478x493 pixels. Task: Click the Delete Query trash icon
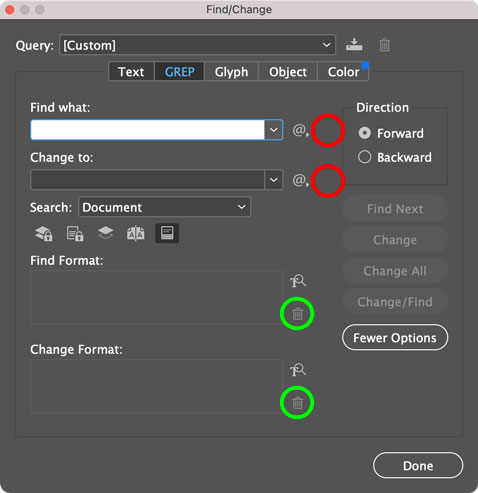tap(384, 45)
